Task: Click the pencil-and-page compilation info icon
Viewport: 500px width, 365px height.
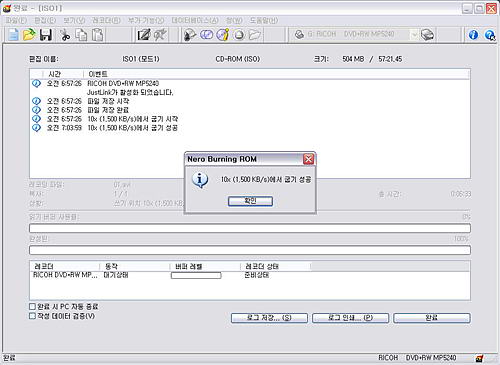Action: click(144, 35)
